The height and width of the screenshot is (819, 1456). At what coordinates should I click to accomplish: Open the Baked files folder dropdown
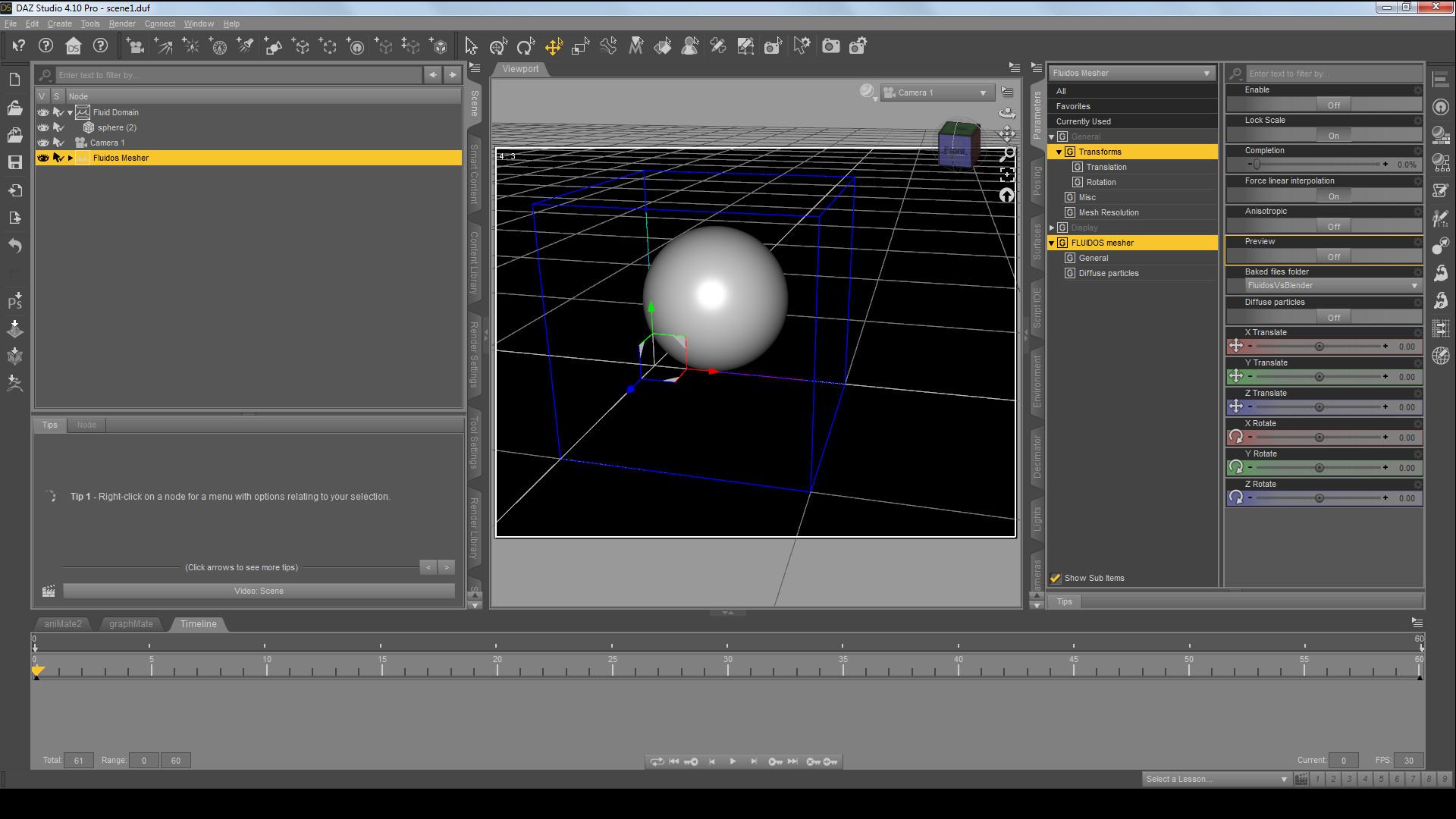[1332, 286]
